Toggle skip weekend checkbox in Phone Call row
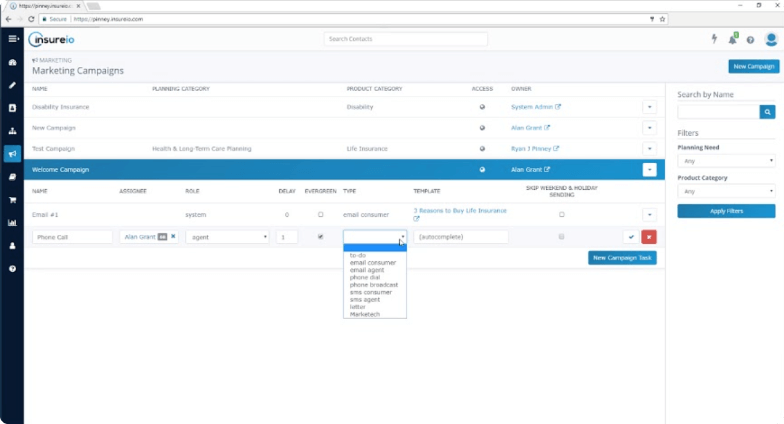Screen dimensions: 784x424 click(562, 236)
